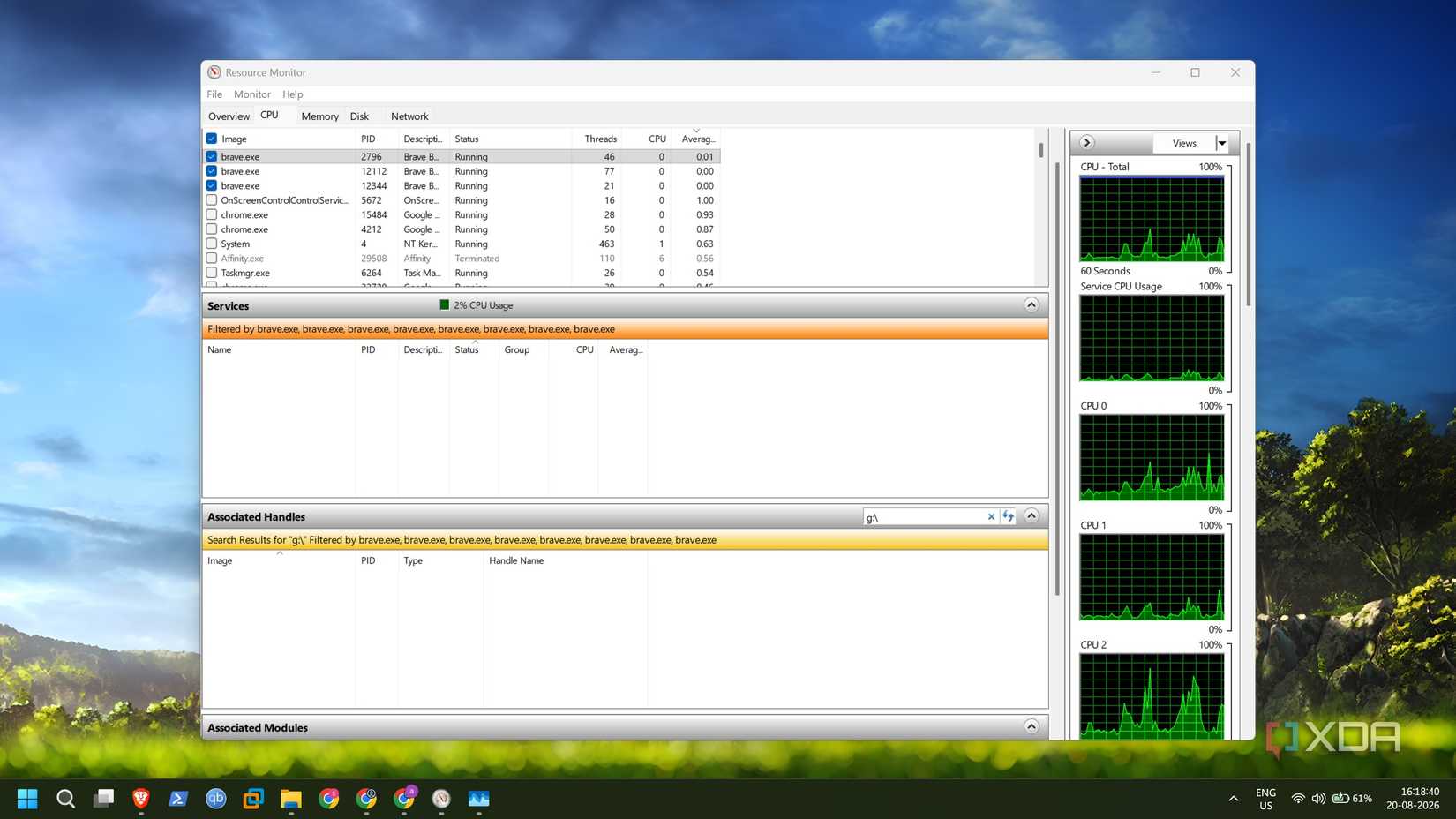The height and width of the screenshot is (819, 1456).
Task: Toggle the Associated Modules section chevron
Action: pos(1031,727)
